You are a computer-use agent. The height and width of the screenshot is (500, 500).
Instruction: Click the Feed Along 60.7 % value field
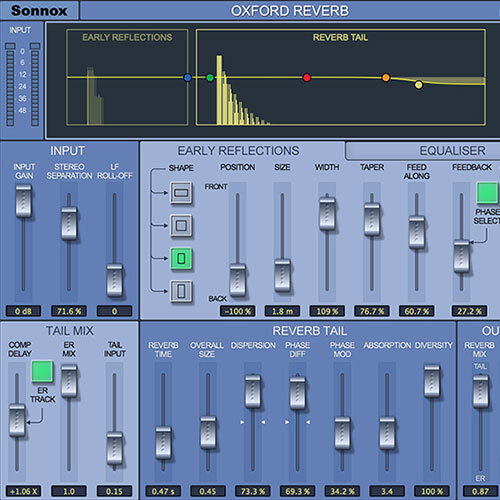(417, 311)
